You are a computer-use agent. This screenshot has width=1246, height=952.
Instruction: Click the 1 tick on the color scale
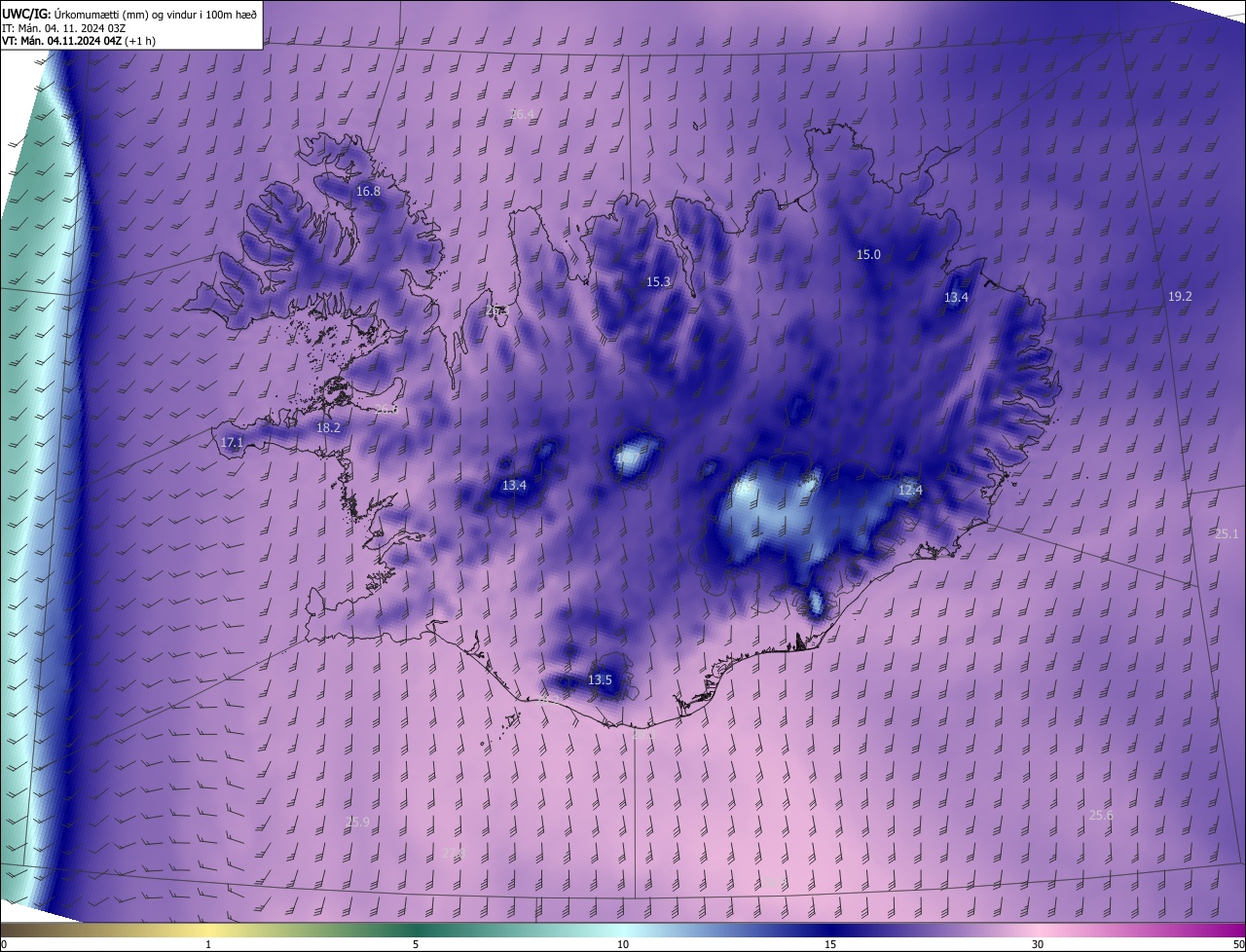click(x=208, y=945)
